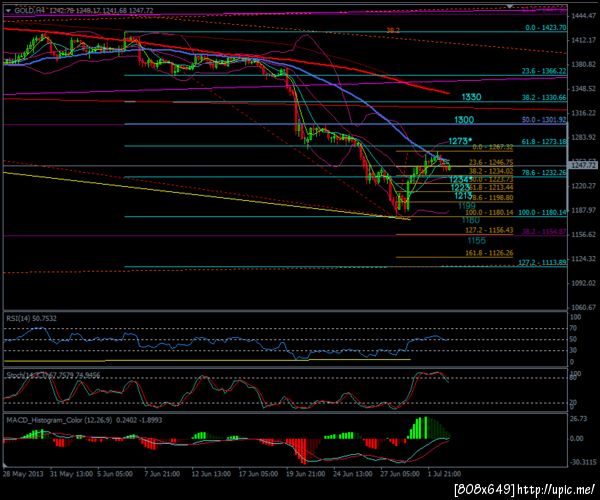Click the 7 Jun 21:00 time axis label

162,474
